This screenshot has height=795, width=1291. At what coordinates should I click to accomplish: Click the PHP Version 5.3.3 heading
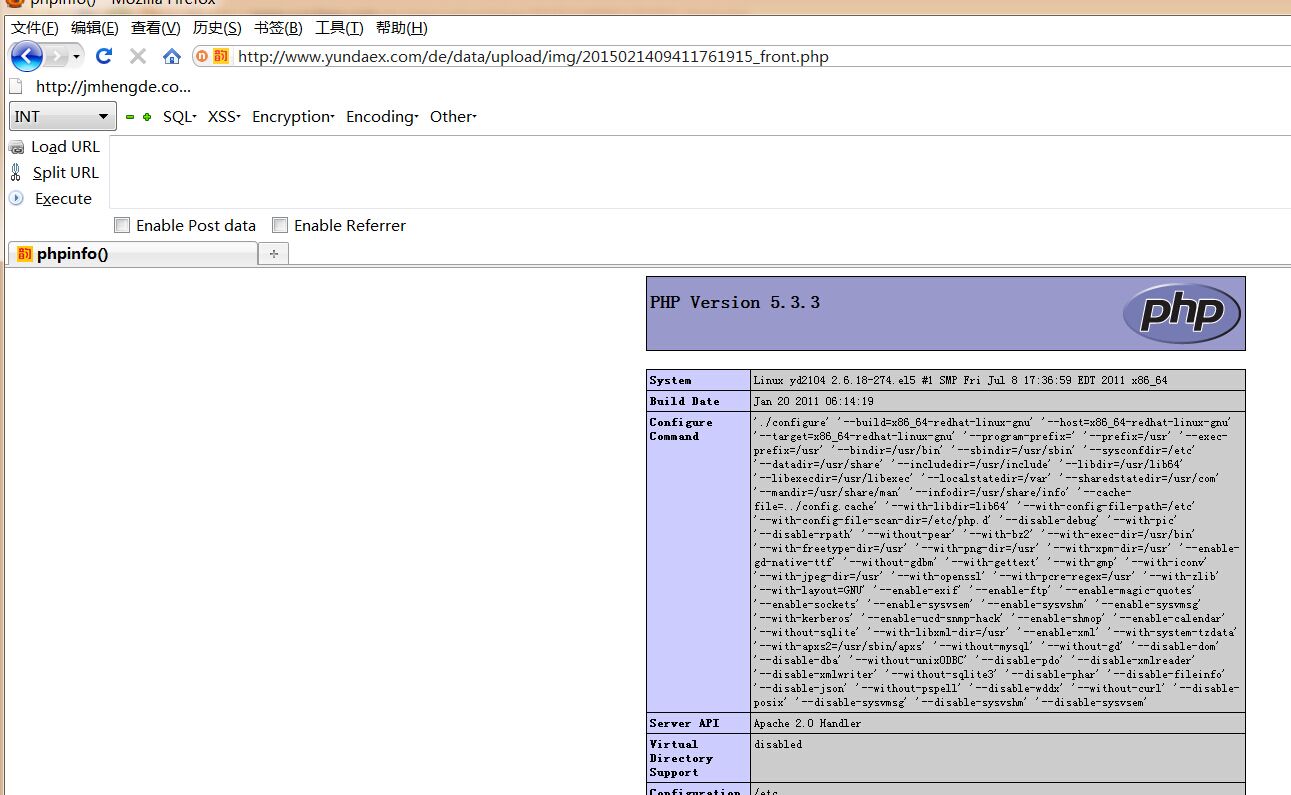click(735, 302)
